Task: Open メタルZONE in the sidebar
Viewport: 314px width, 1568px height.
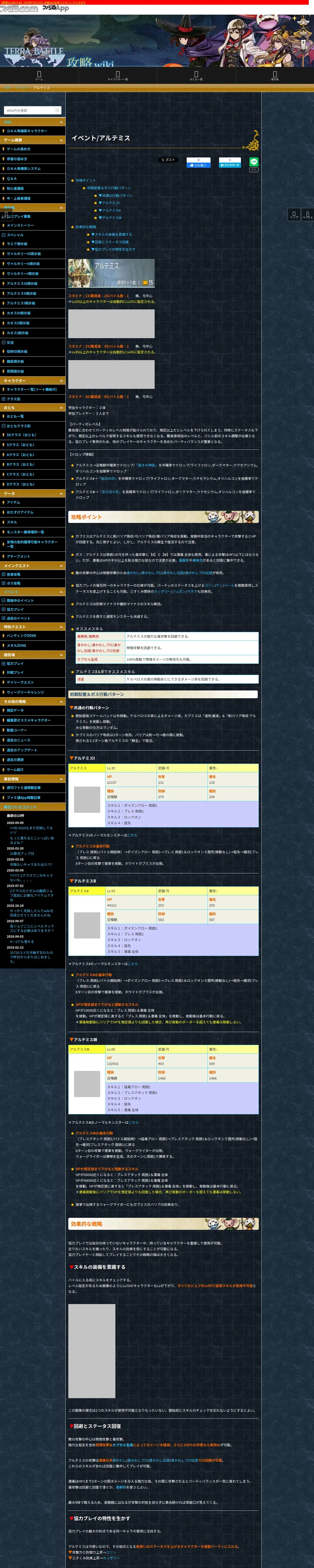Action: [x=16, y=645]
